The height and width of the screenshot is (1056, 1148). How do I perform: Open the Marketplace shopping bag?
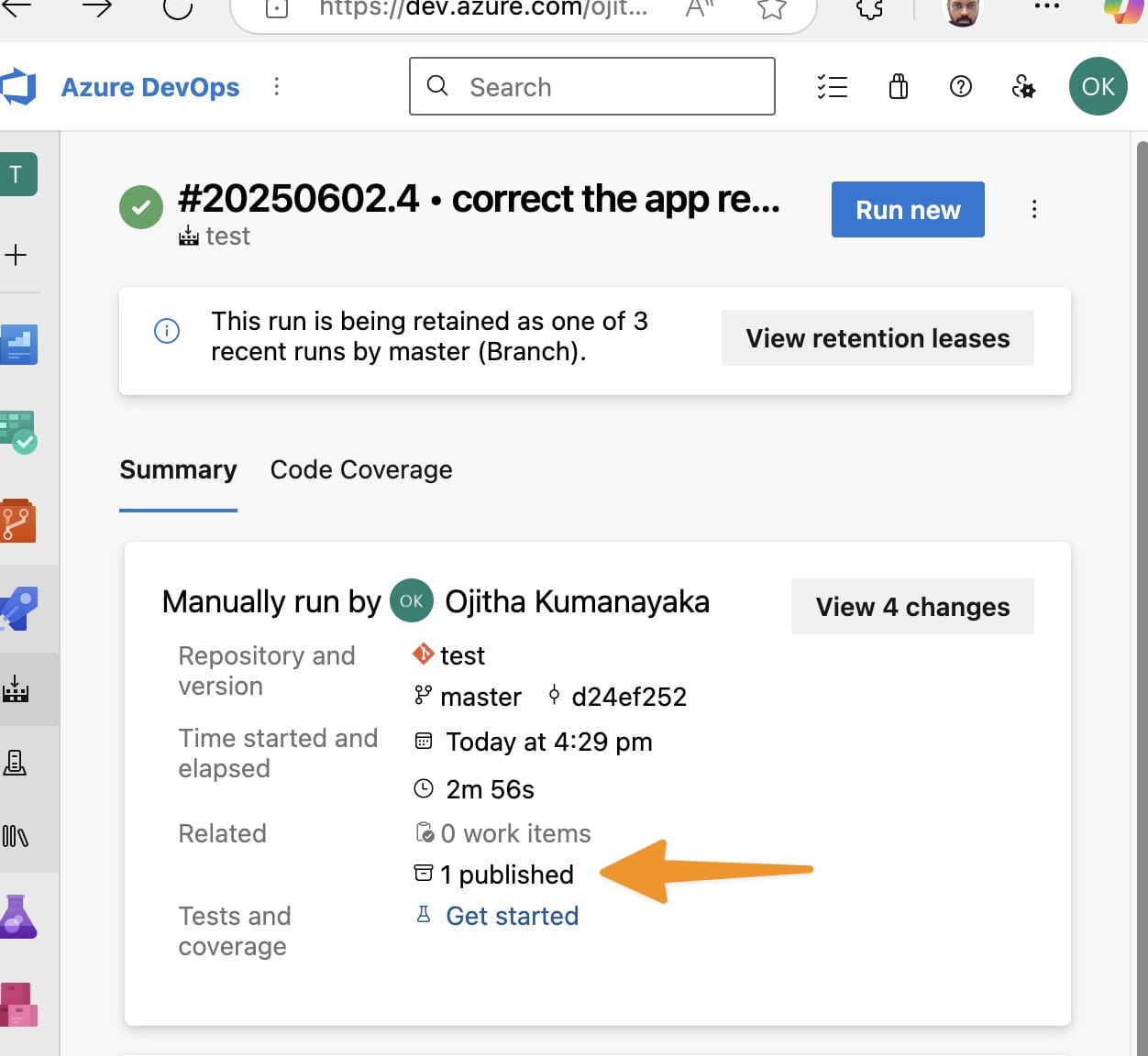[x=899, y=86]
